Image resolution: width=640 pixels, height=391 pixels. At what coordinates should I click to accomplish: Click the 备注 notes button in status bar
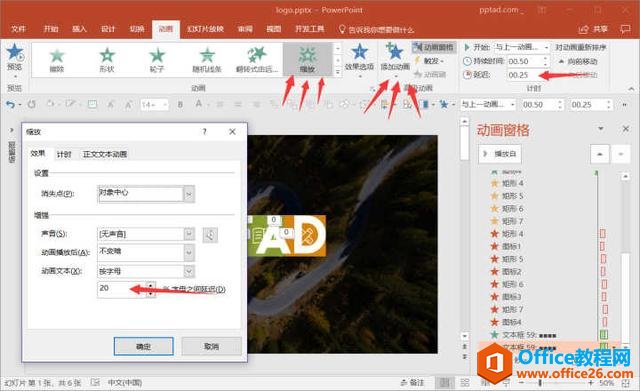coord(412,383)
